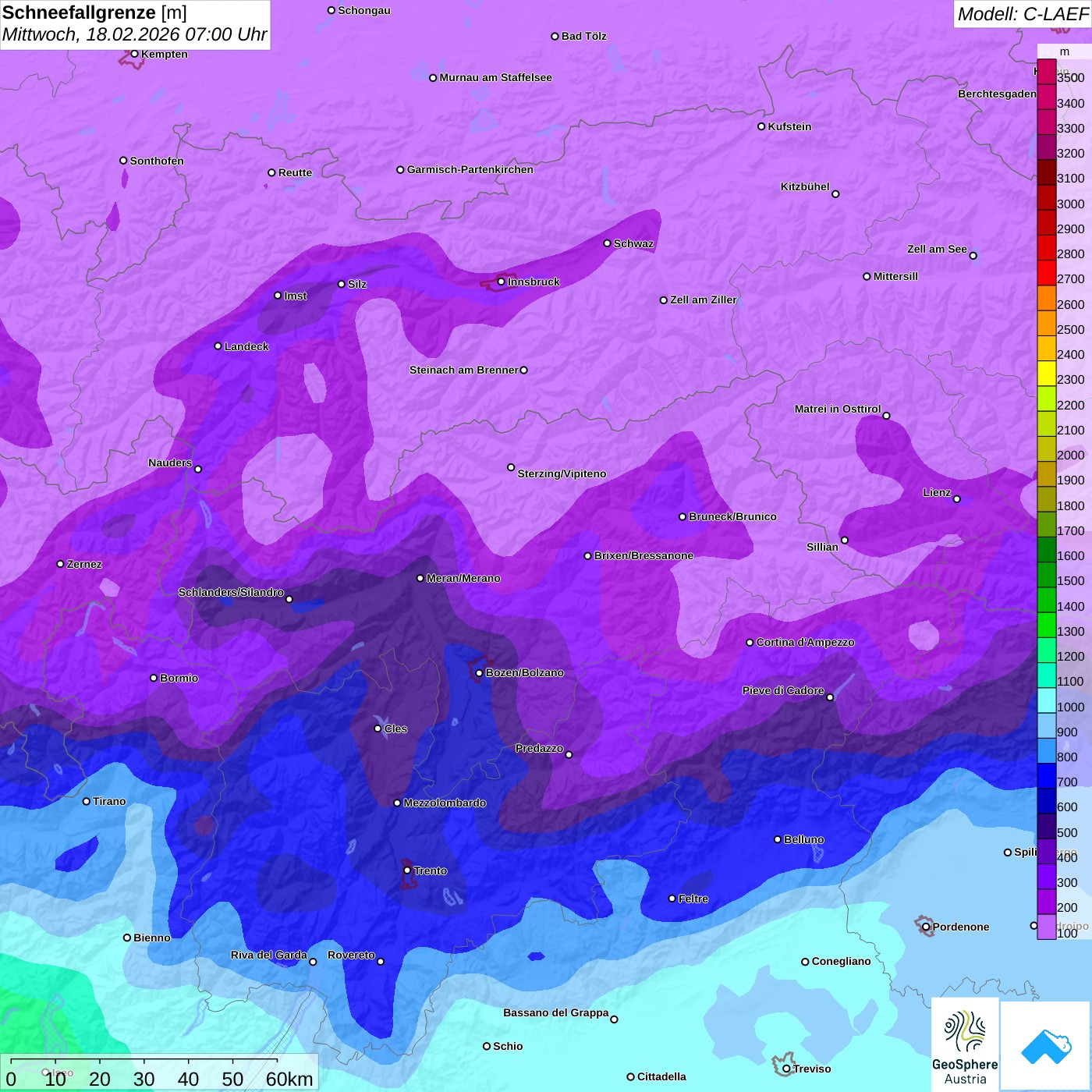1092x1092 pixels.
Task: Click the 'Imst' label
Action: [x=296, y=296]
